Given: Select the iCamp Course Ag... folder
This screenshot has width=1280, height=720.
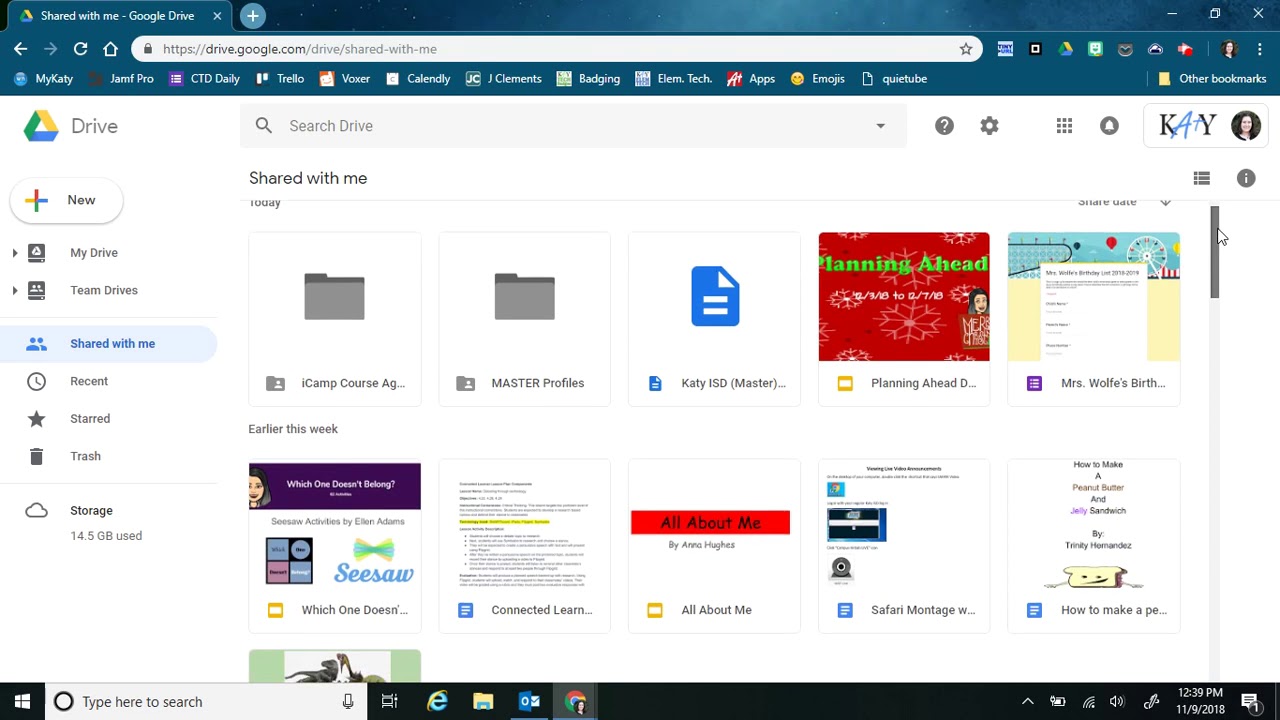Looking at the screenshot, I should coord(335,320).
